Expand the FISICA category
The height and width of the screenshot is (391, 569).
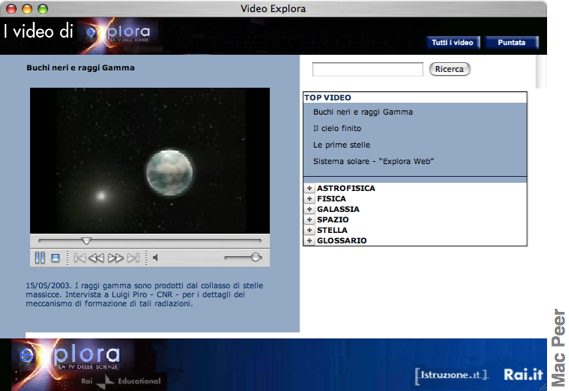click(309, 199)
